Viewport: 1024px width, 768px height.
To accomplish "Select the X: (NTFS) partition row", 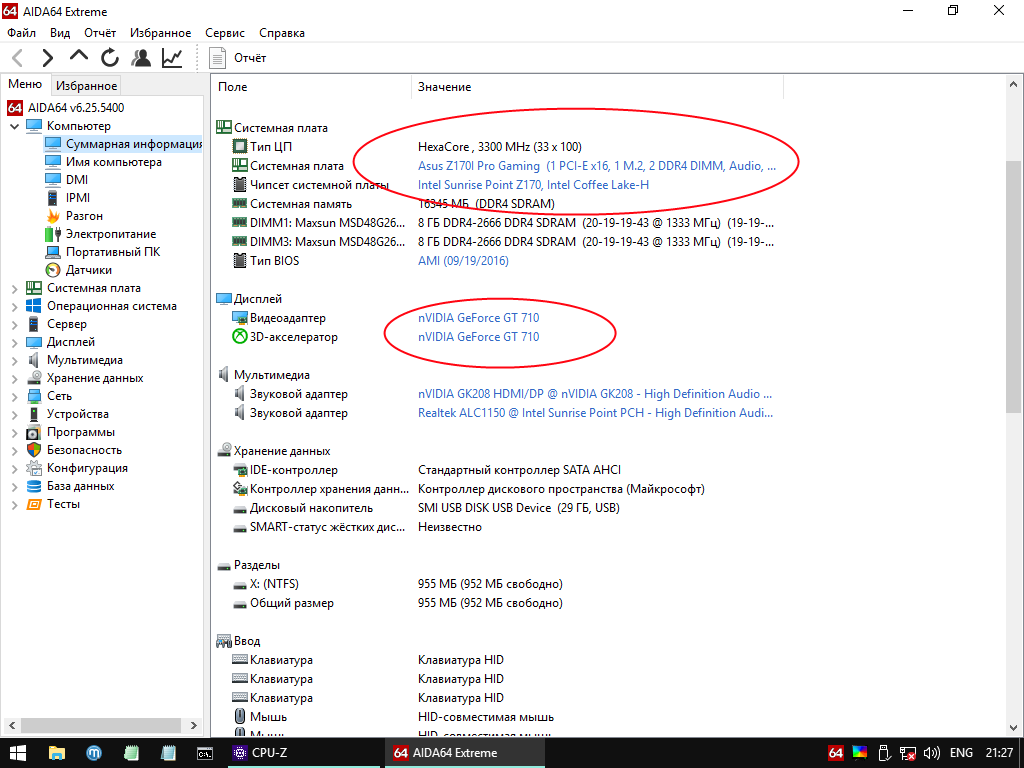I will (x=502, y=584).
